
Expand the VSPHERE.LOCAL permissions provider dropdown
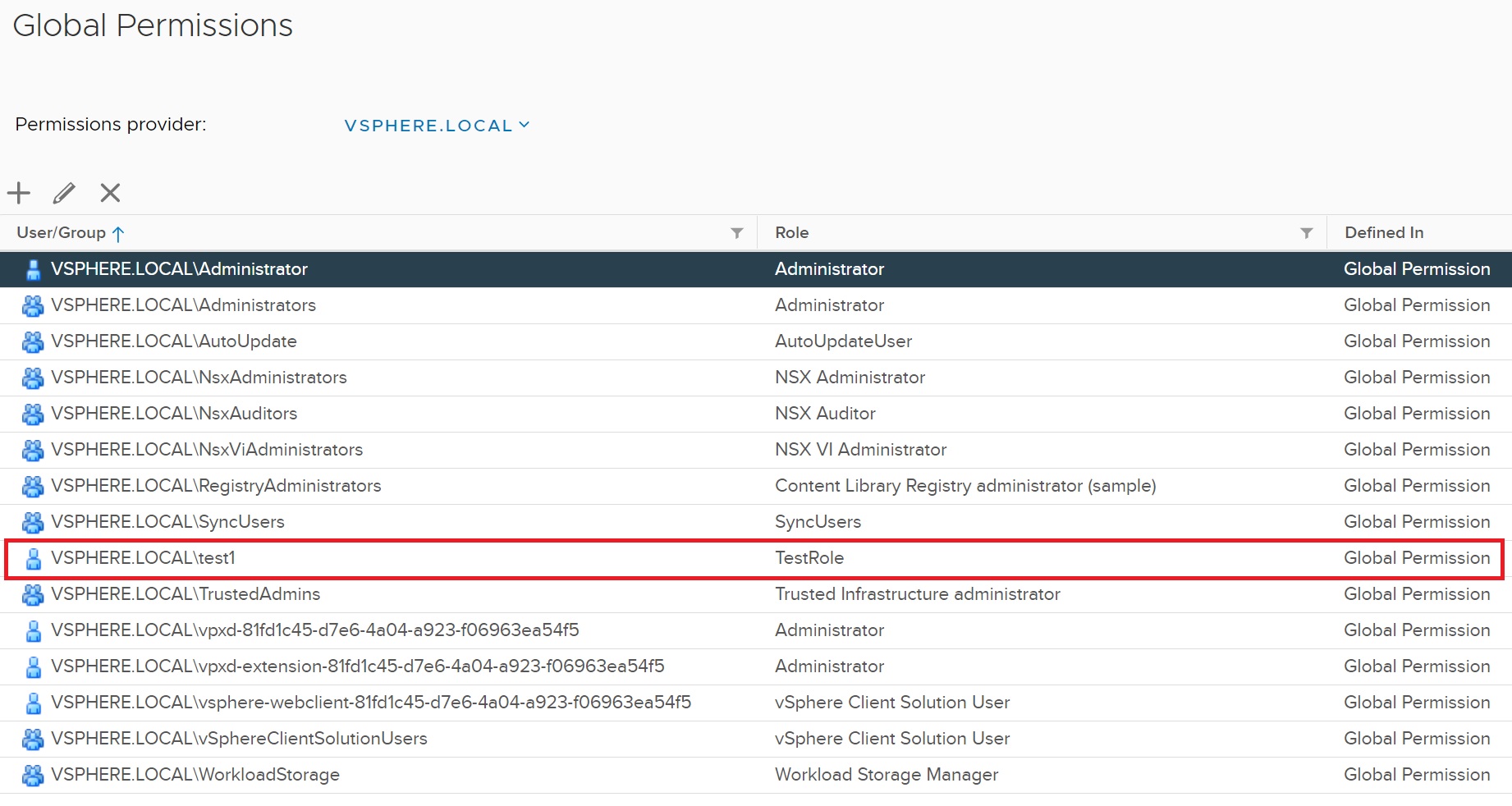click(x=428, y=126)
